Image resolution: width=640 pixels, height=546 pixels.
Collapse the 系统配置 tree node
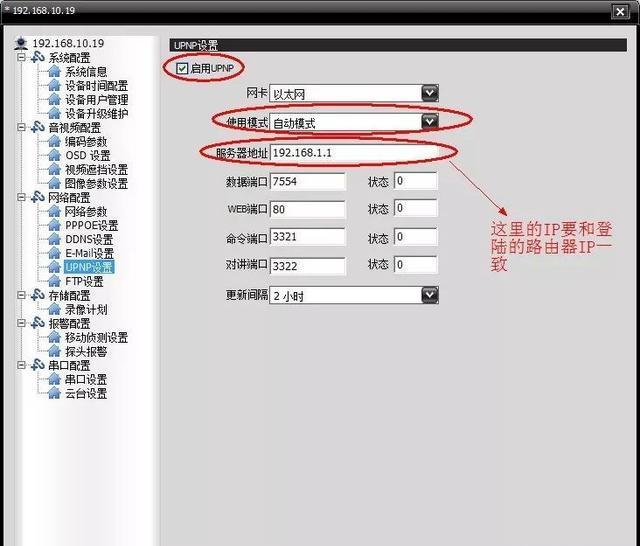tap(21, 57)
